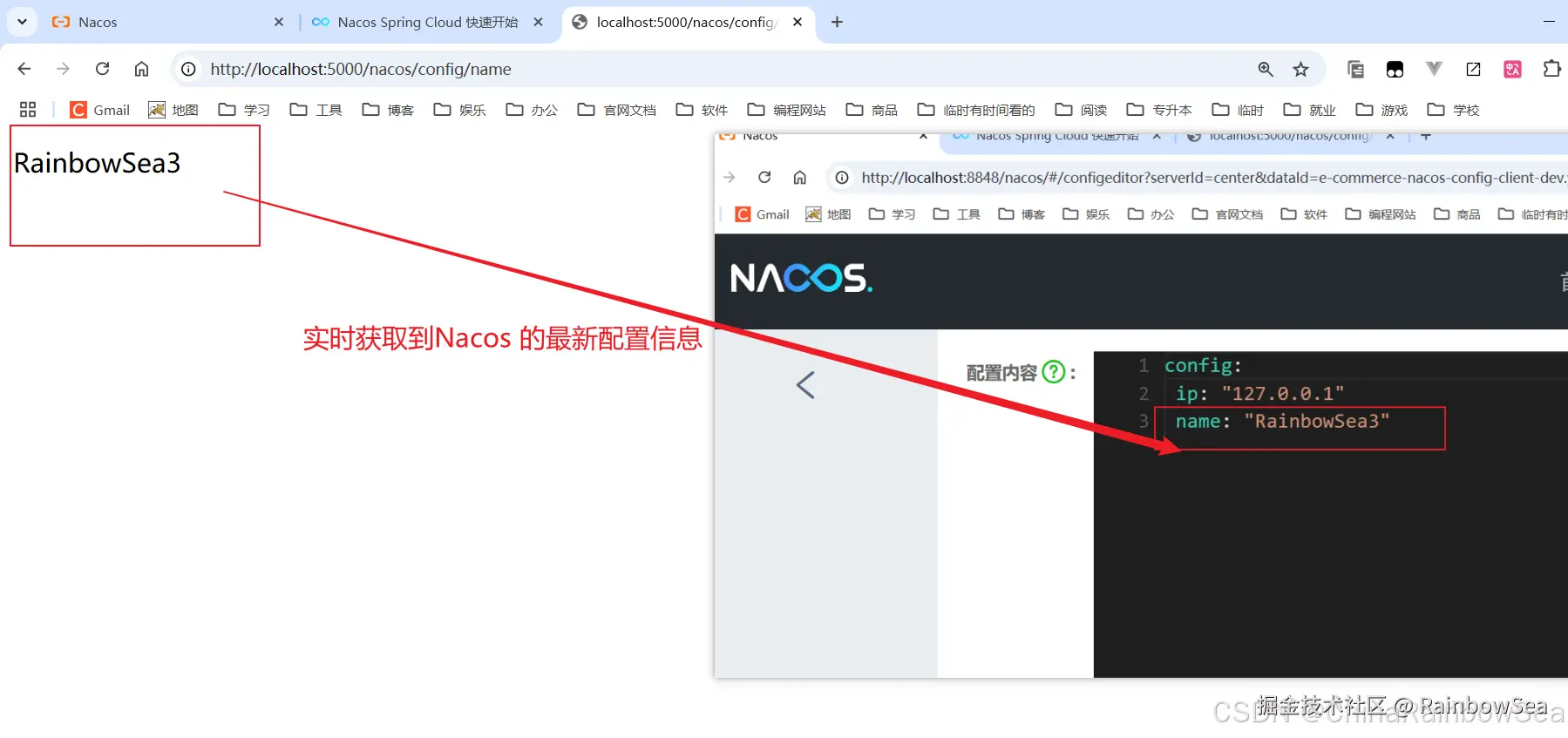
Task: Go to browser home page
Action: (141, 69)
